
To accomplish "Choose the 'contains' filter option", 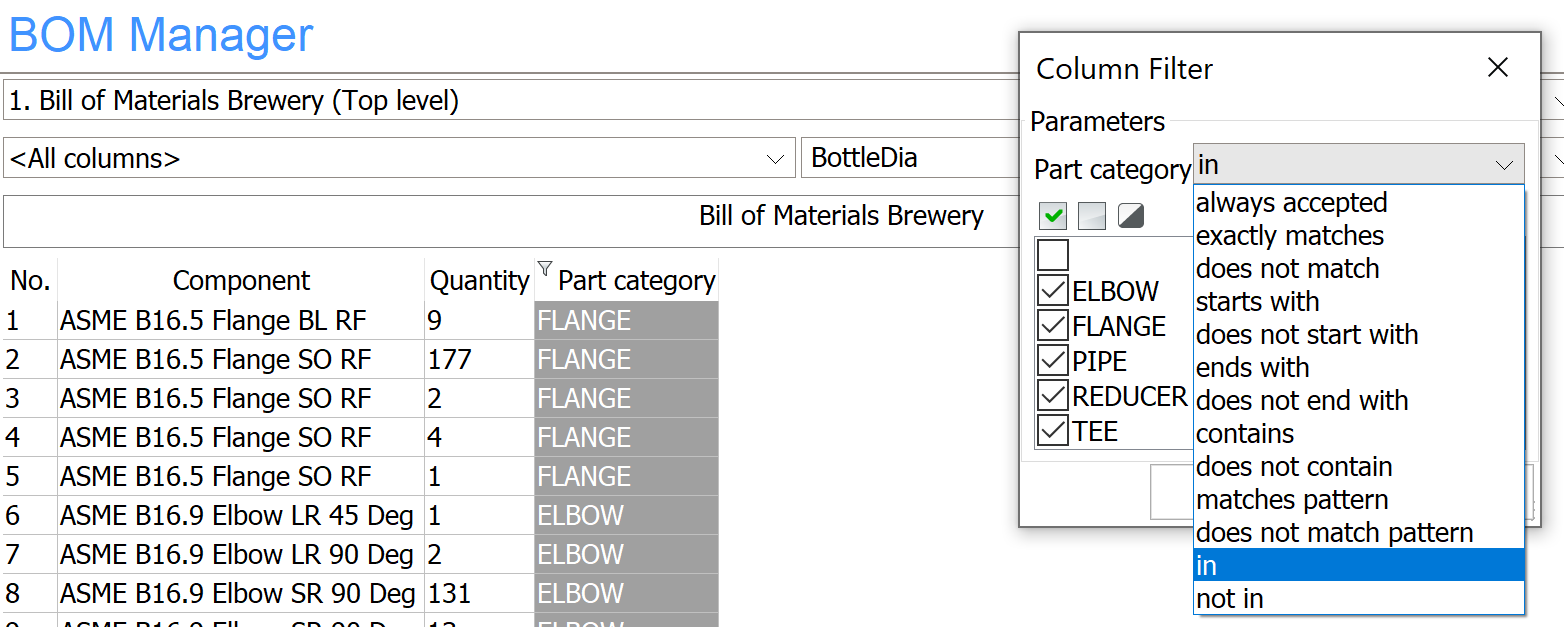I will pyautogui.click(x=1245, y=434).
